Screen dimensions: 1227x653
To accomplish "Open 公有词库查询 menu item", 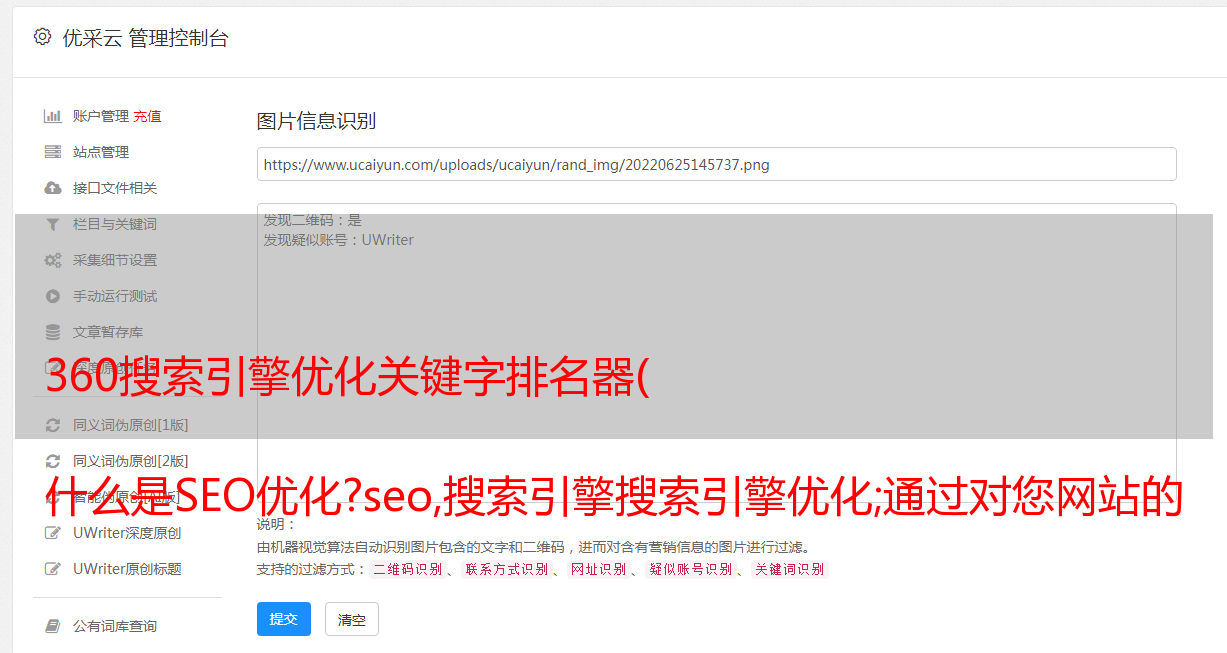I will [115, 626].
